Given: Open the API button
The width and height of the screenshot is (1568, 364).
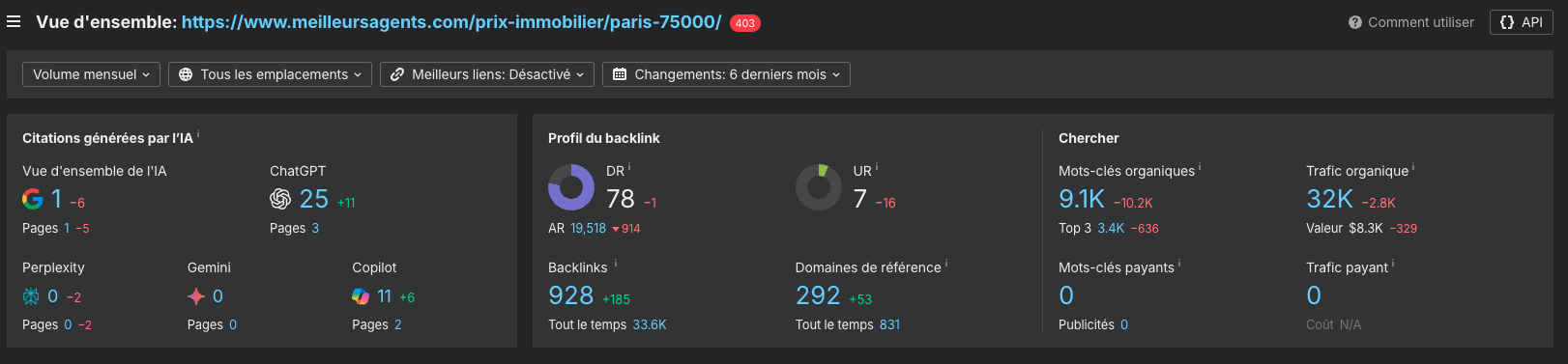Looking at the screenshot, I should [1522, 22].
